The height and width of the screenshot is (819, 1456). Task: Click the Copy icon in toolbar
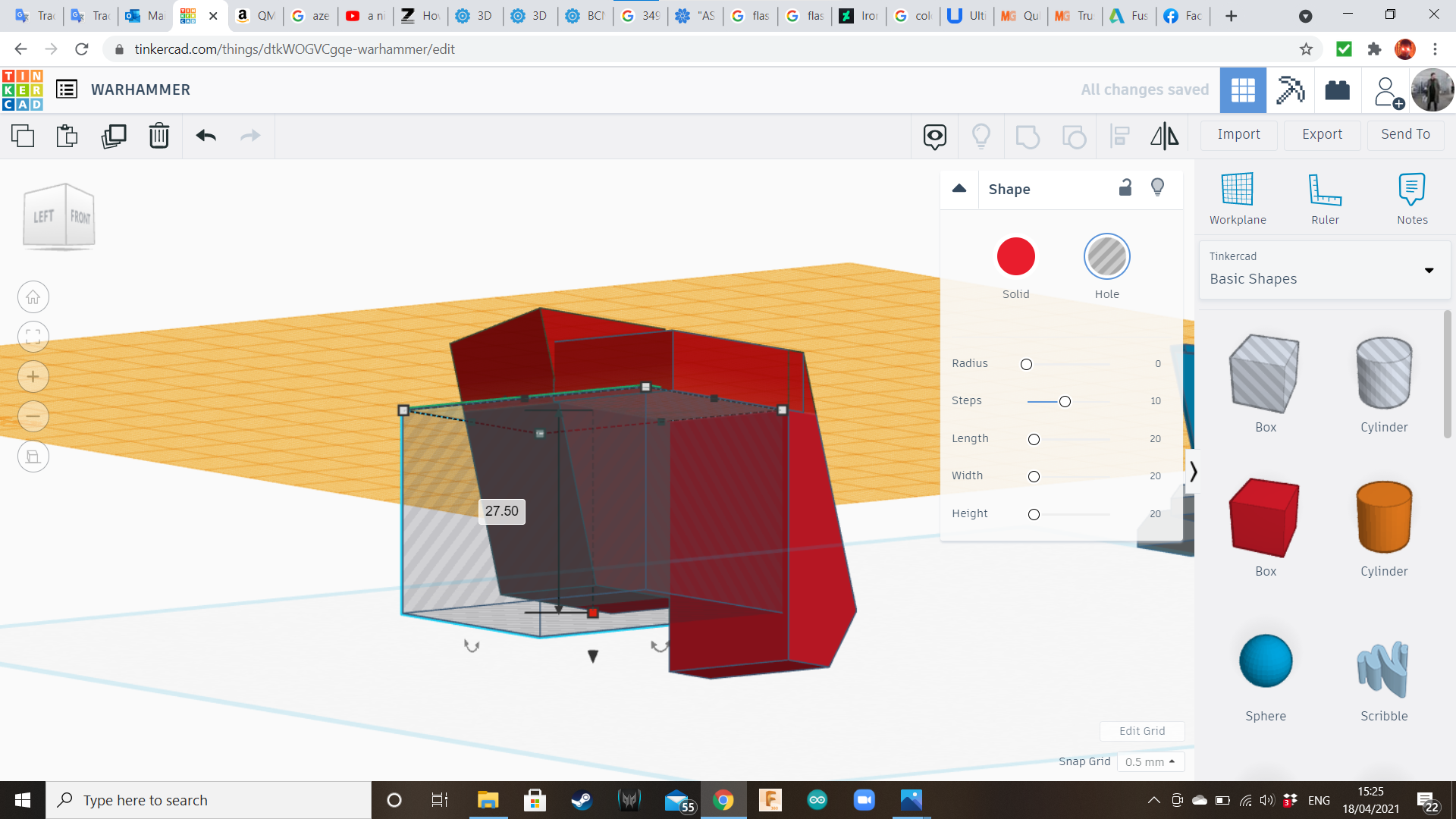(23, 136)
